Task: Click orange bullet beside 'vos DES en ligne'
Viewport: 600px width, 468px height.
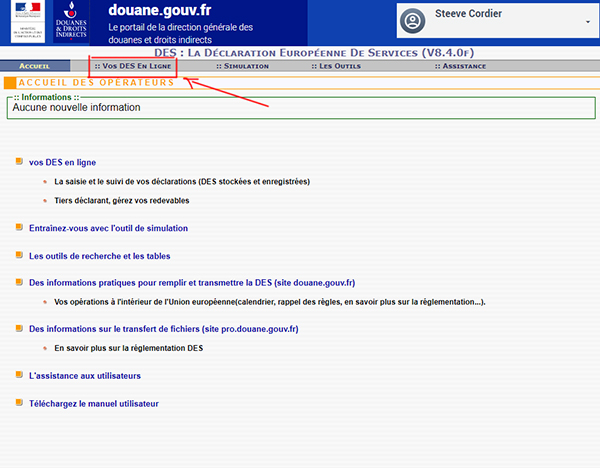Action: pos(19,161)
